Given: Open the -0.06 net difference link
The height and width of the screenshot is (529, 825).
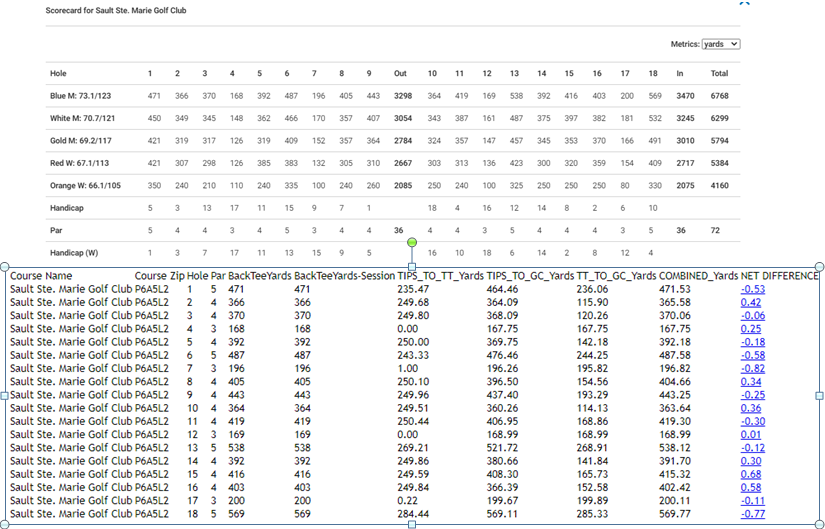Looking at the screenshot, I should coord(752,315).
